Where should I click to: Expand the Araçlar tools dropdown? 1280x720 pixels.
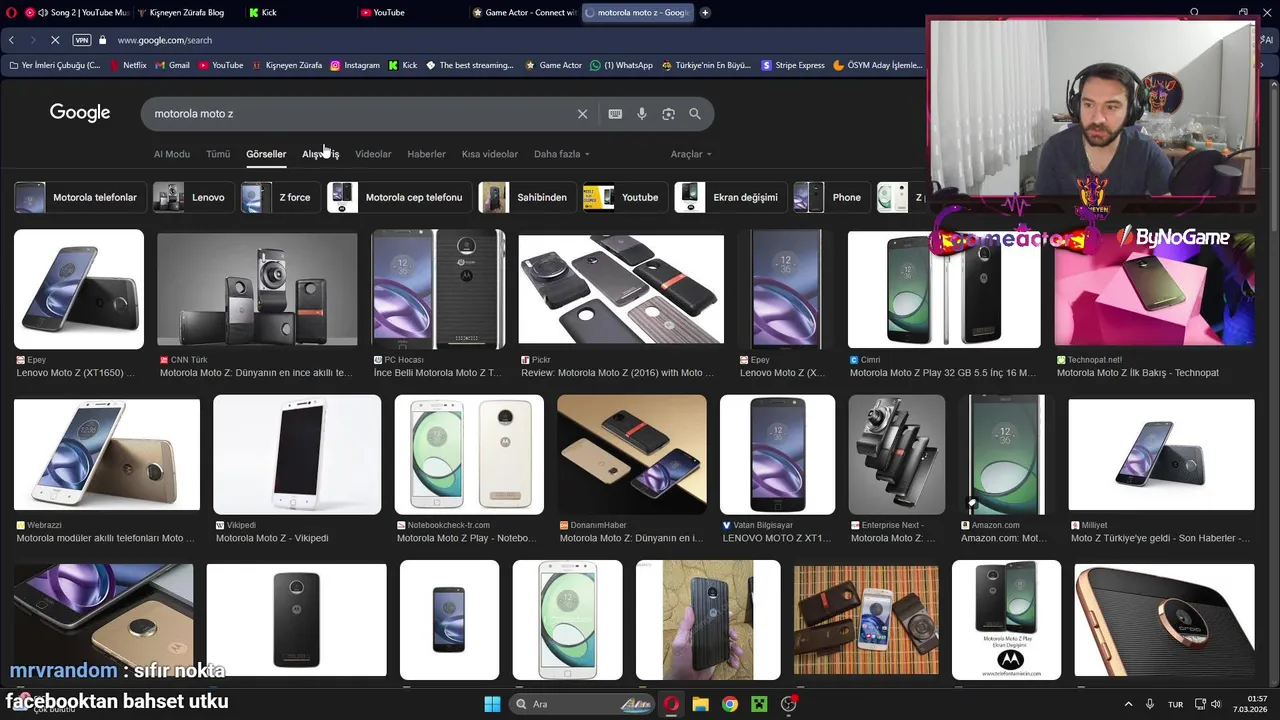click(691, 154)
